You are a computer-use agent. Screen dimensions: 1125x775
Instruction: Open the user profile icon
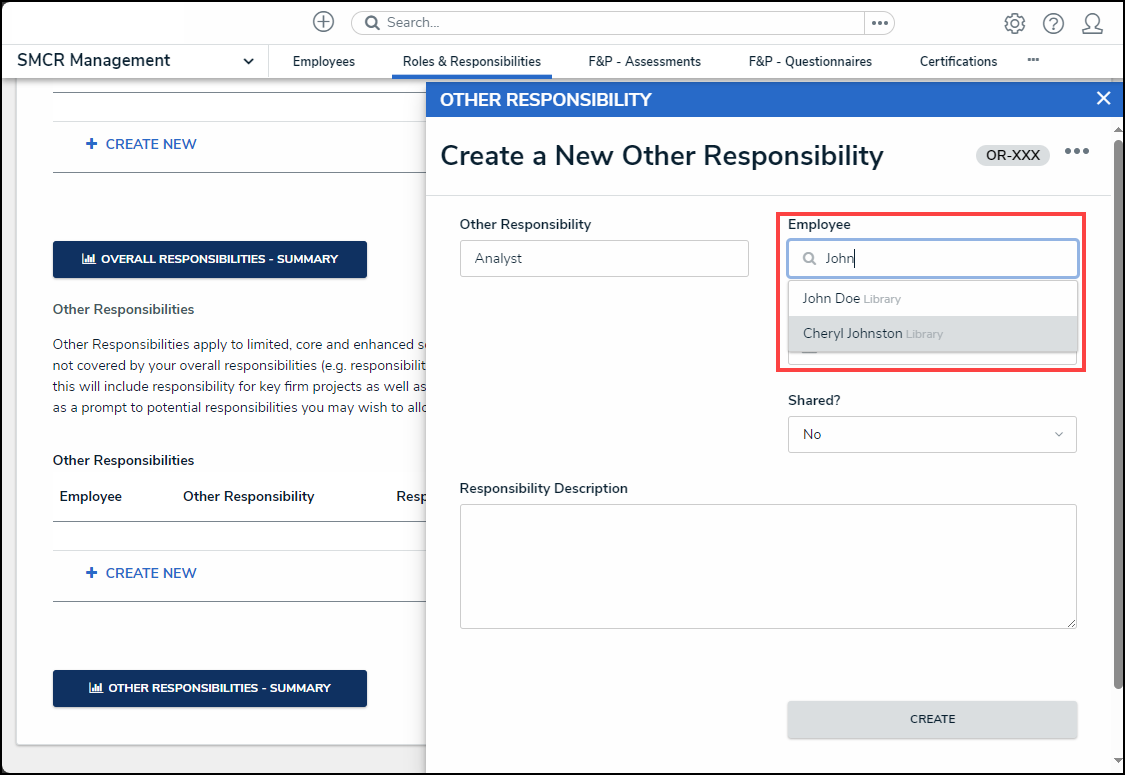[1092, 23]
